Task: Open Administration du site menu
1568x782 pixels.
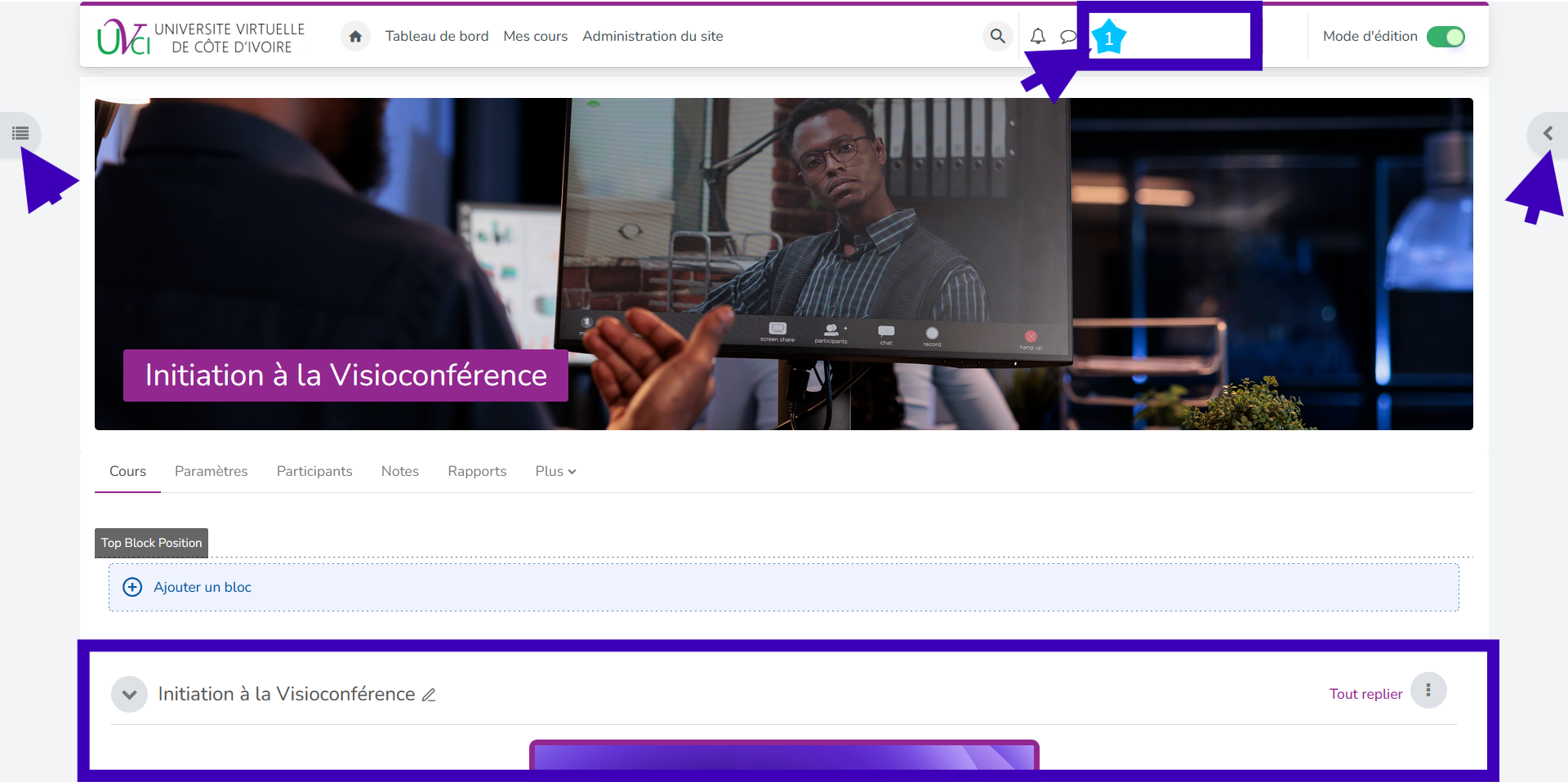Action: click(653, 37)
